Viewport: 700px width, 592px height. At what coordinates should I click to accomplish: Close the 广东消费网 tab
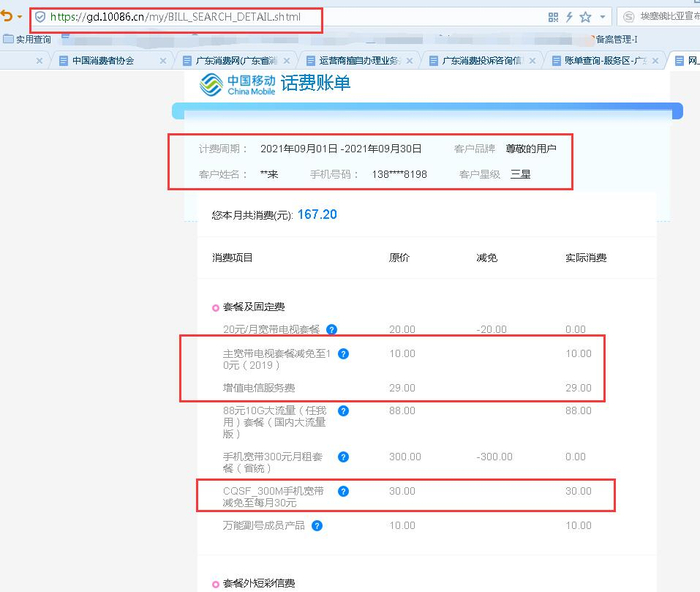click(287, 61)
